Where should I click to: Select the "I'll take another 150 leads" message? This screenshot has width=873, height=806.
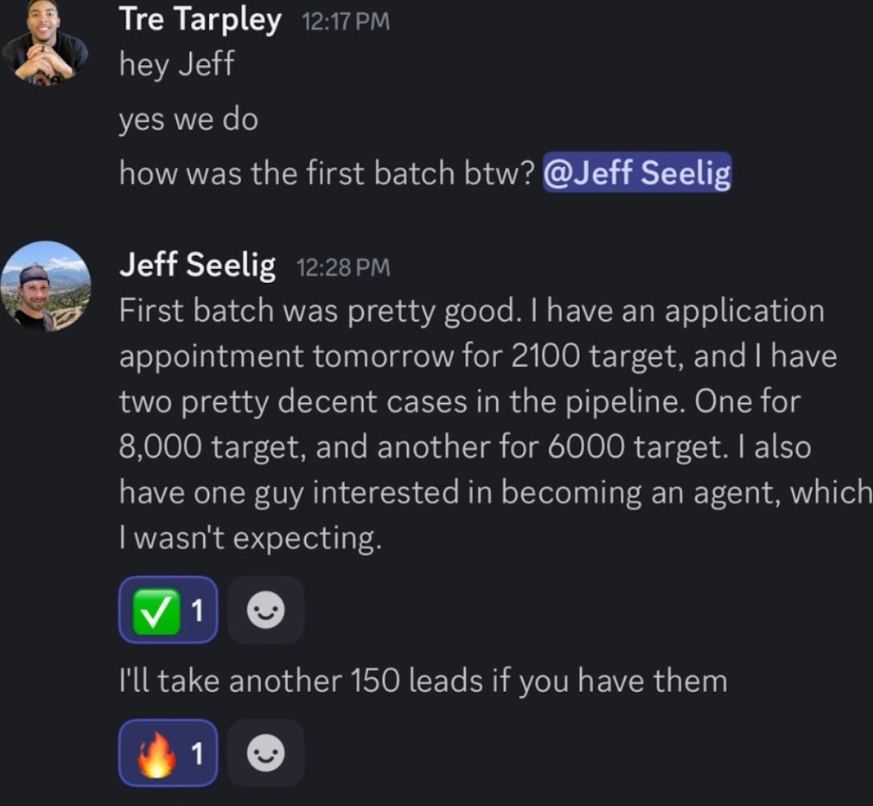(x=422, y=681)
